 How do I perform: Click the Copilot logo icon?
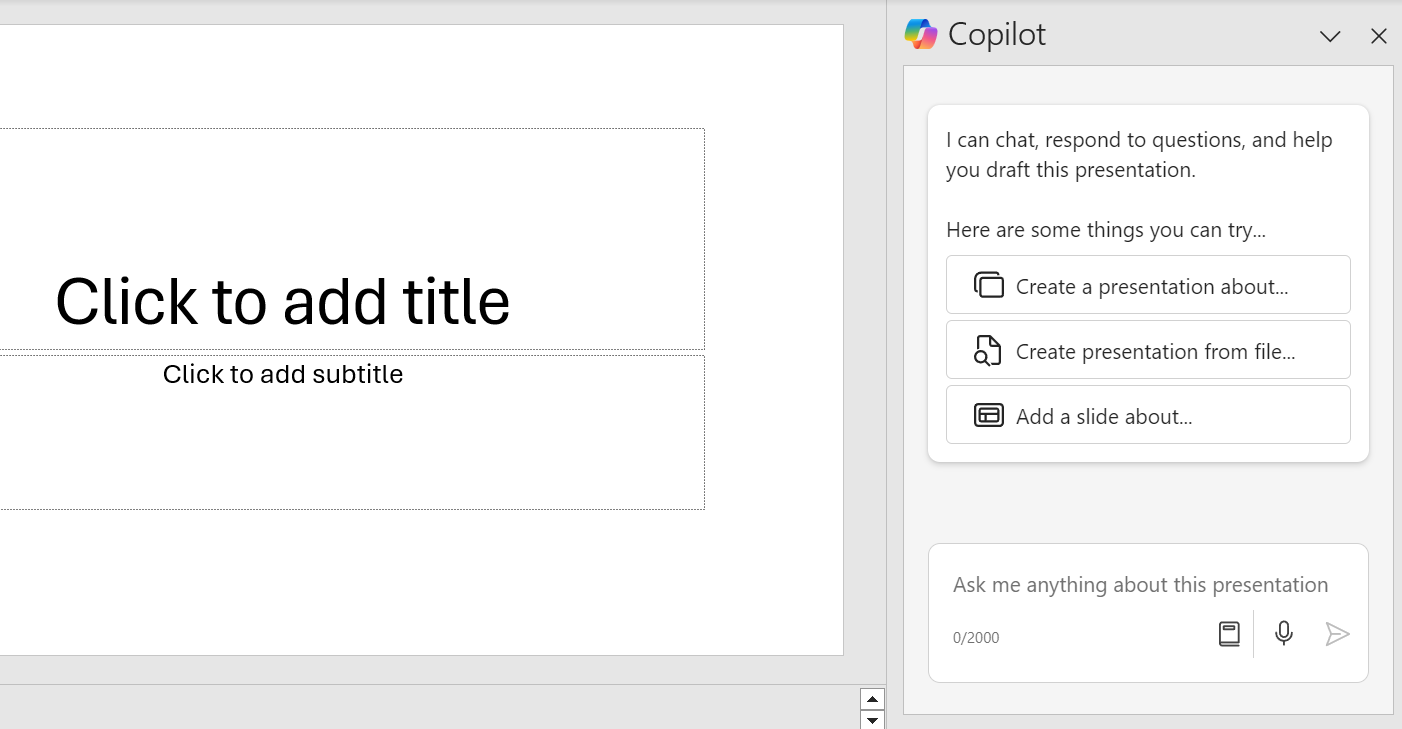pyautogui.click(x=921, y=34)
